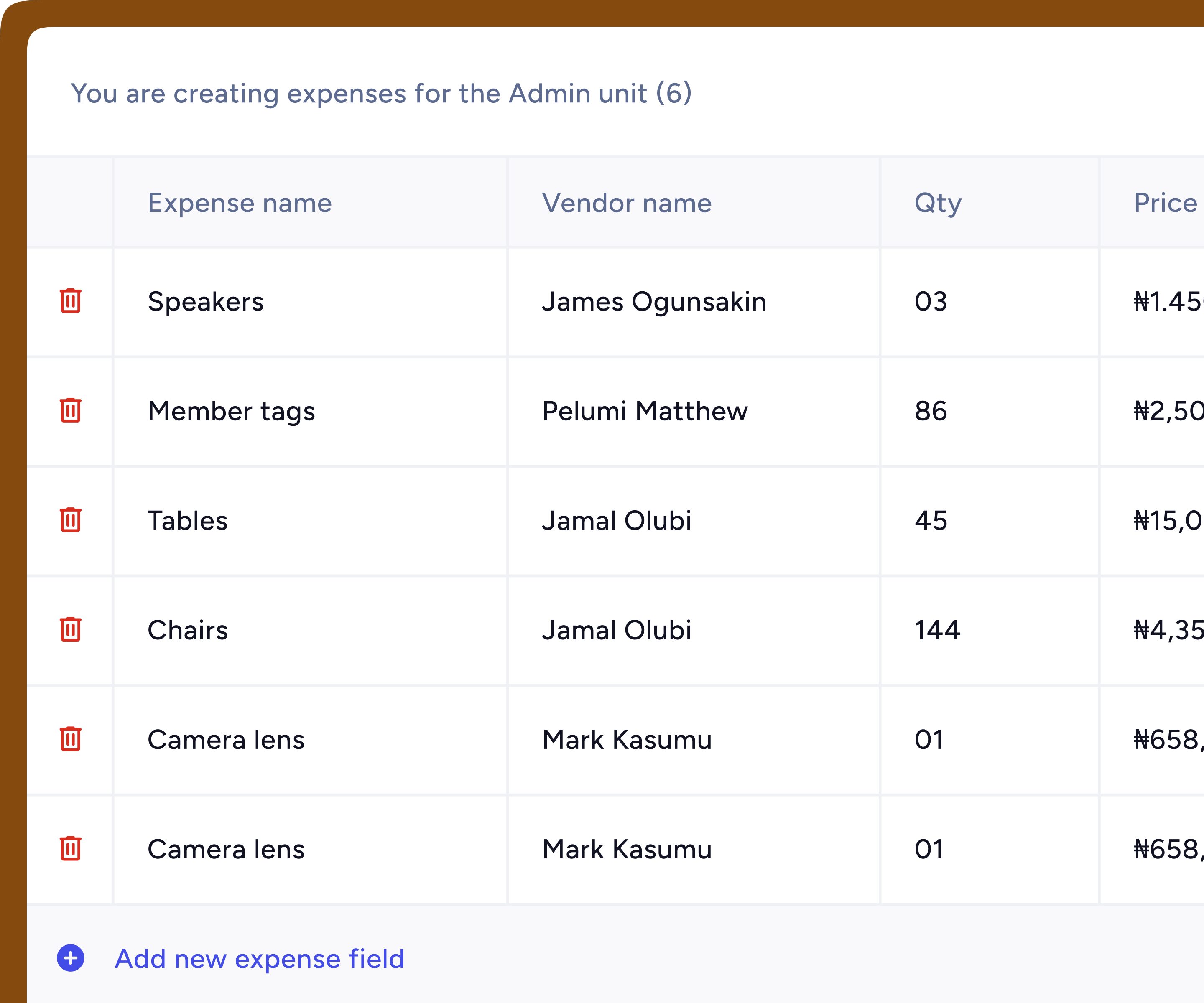The image size is (1204, 1003).
Task: Select the Vendor name column header
Action: pyautogui.click(x=627, y=203)
